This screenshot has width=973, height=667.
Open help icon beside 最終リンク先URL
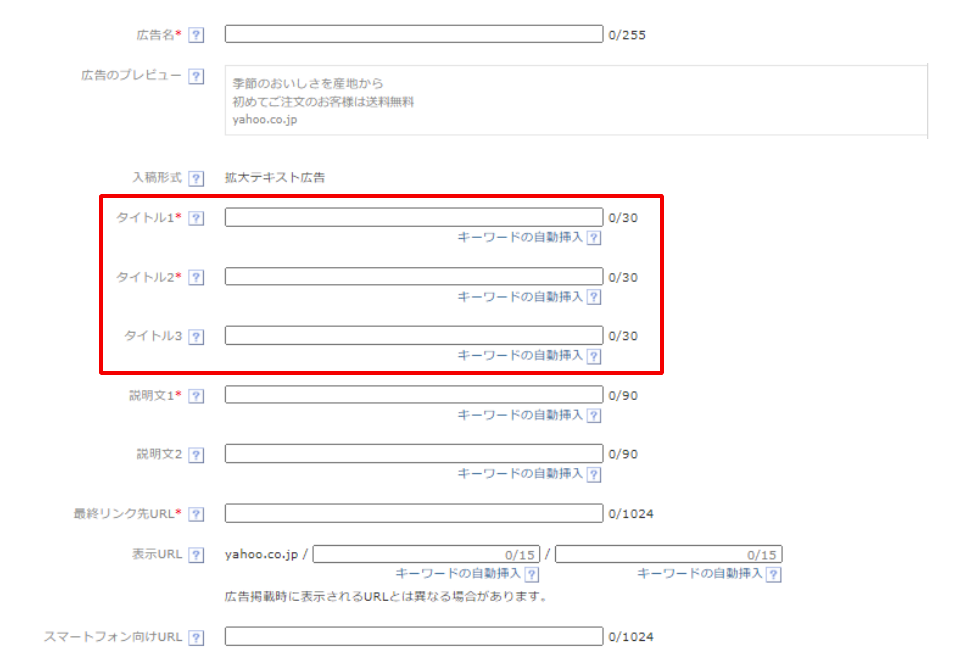tap(196, 514)
